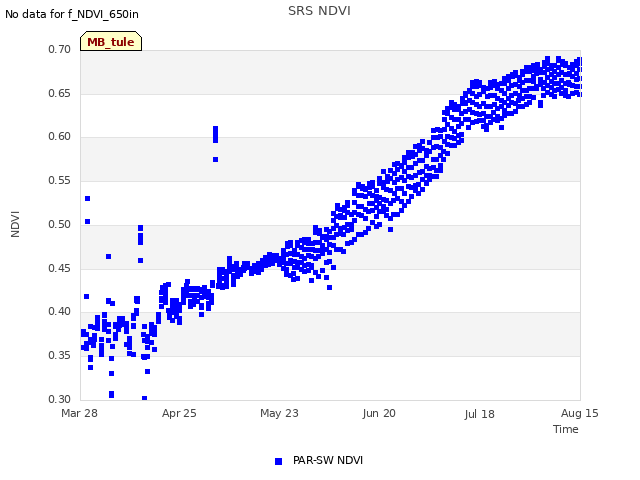Click the outlier data point near 0.53

[87, 198]
